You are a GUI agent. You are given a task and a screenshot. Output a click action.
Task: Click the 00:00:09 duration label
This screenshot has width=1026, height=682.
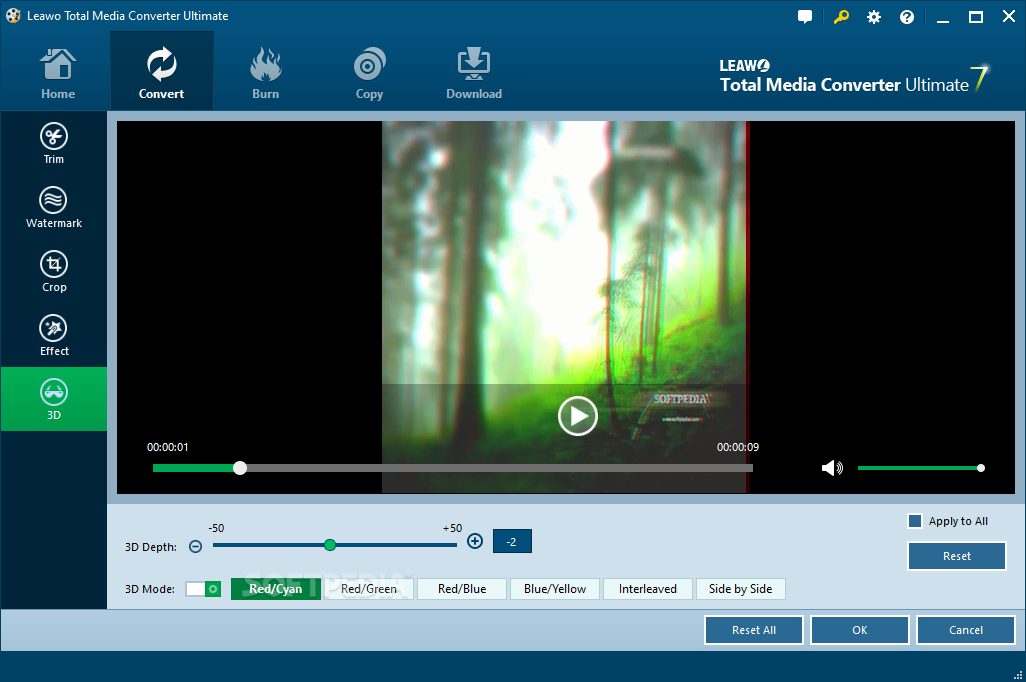[x=737, y=447]
